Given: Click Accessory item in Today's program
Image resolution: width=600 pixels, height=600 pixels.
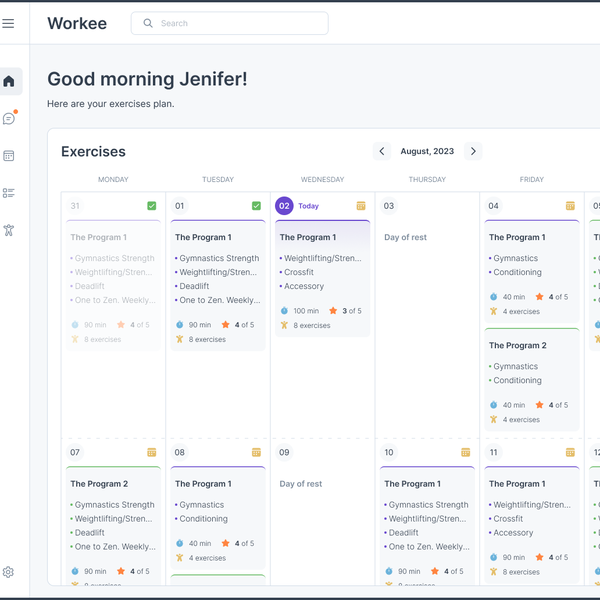Looking at the screenshot, I should click(x=304, y=286).
